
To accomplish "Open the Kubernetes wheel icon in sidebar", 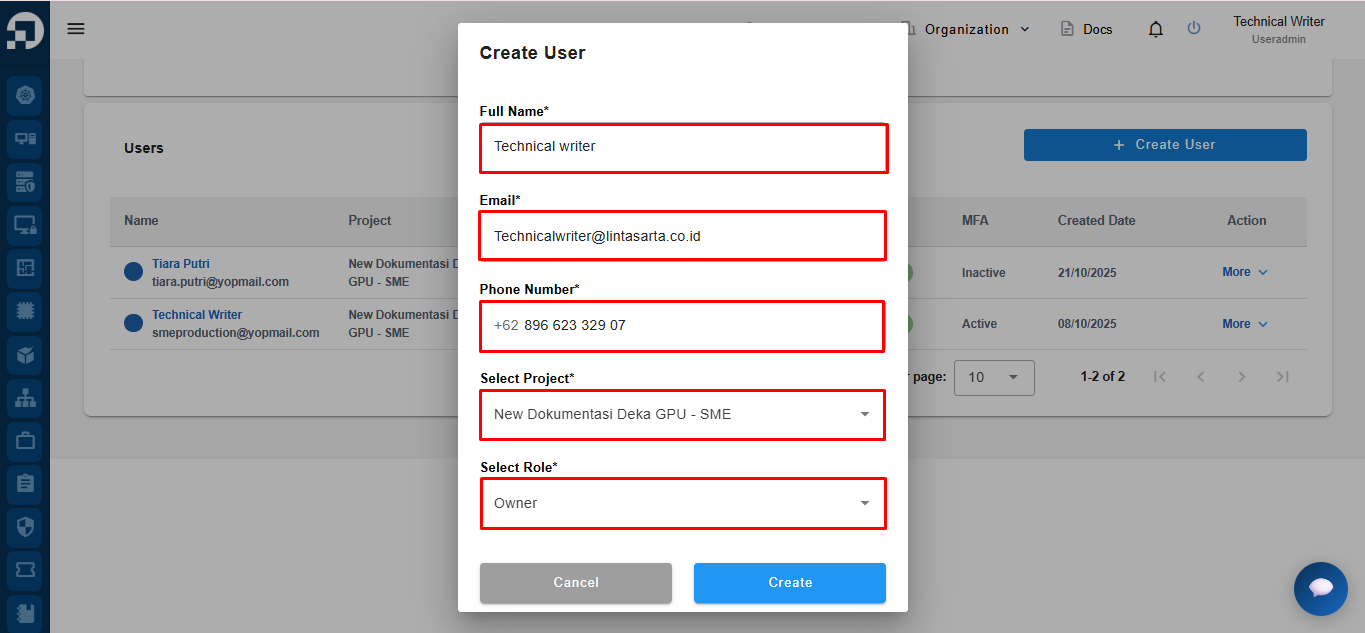I will point(25,96).
